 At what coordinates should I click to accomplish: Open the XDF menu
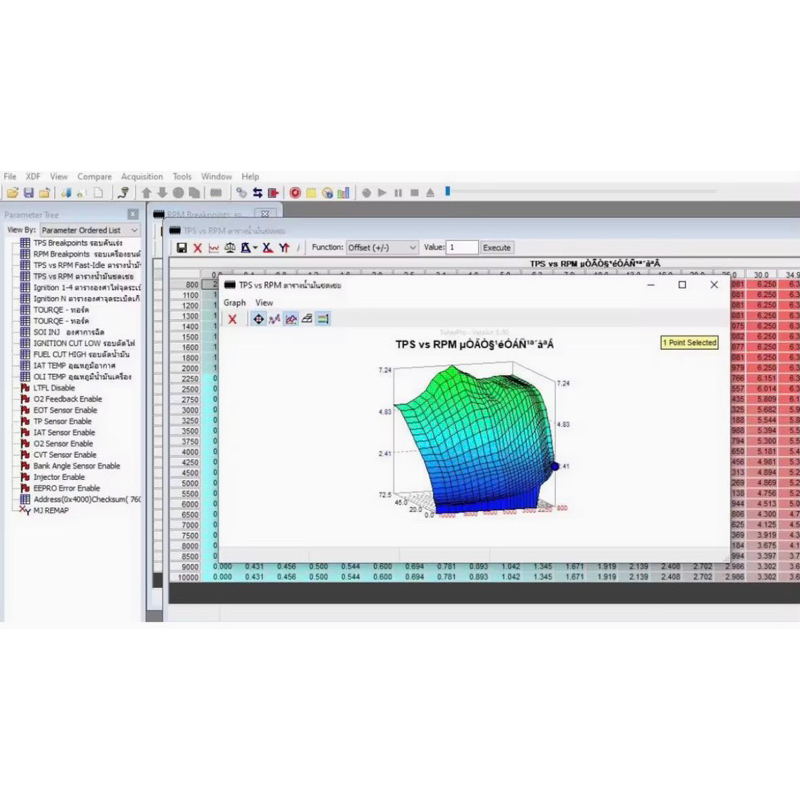(33, 177)
